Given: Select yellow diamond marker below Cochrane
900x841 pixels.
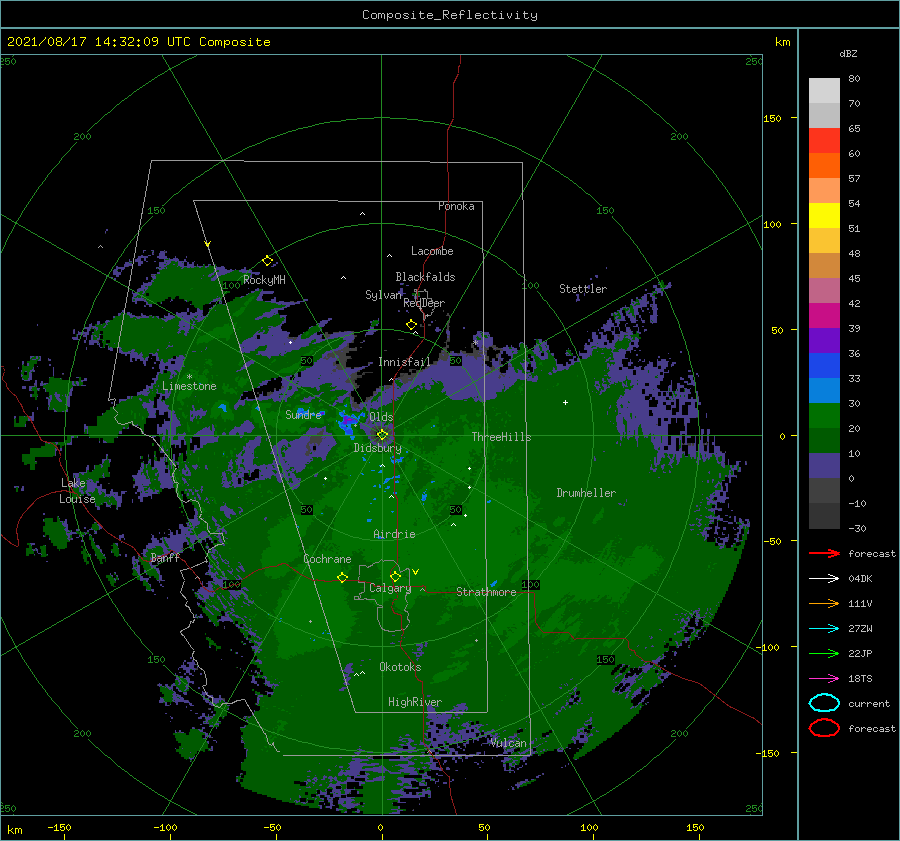Looking at the screenshot, I should (343, 577).
